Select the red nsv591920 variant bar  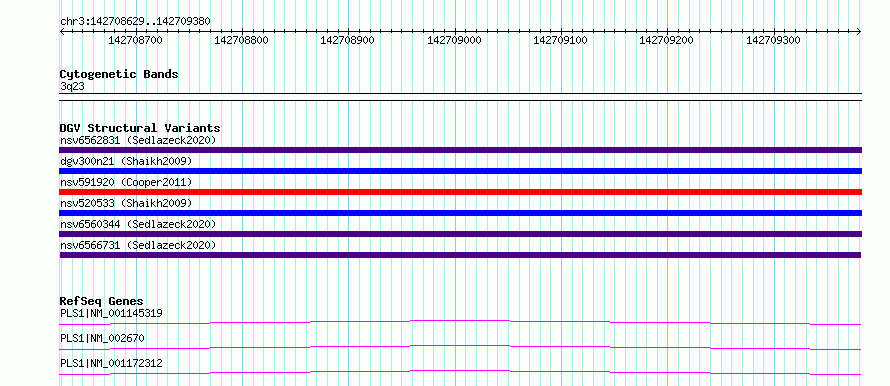click(461, 192)
